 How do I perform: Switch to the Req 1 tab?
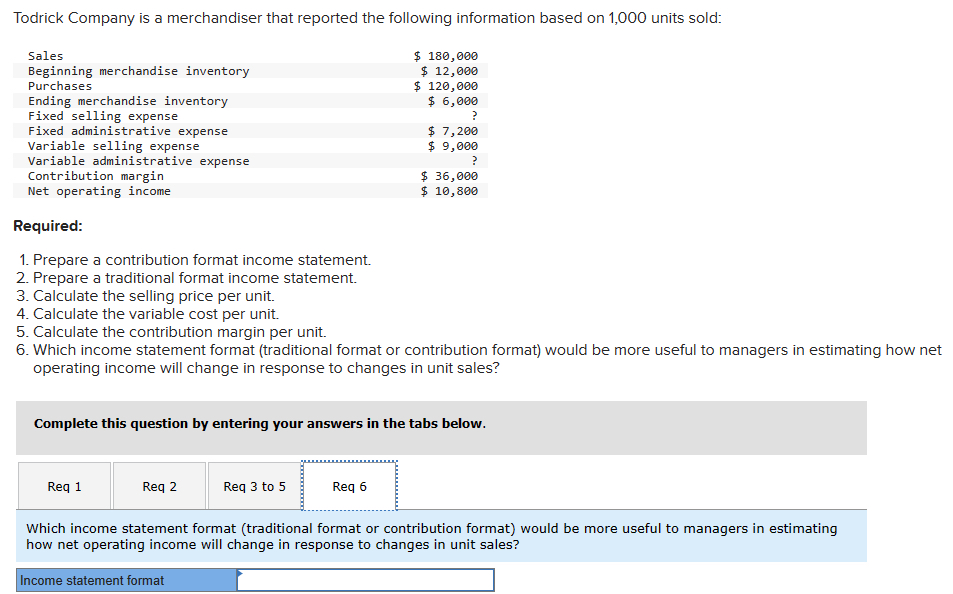coord(64,486)
